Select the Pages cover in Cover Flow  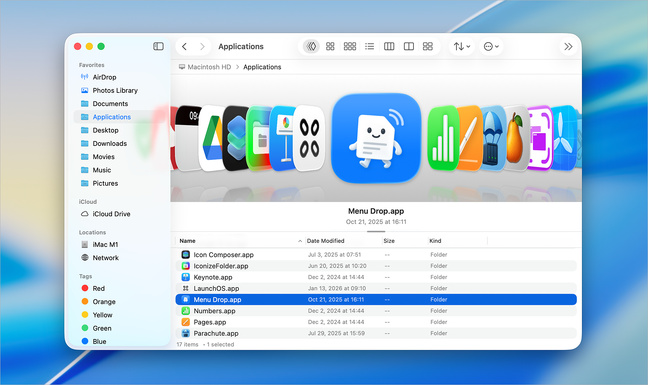point(470,138)
